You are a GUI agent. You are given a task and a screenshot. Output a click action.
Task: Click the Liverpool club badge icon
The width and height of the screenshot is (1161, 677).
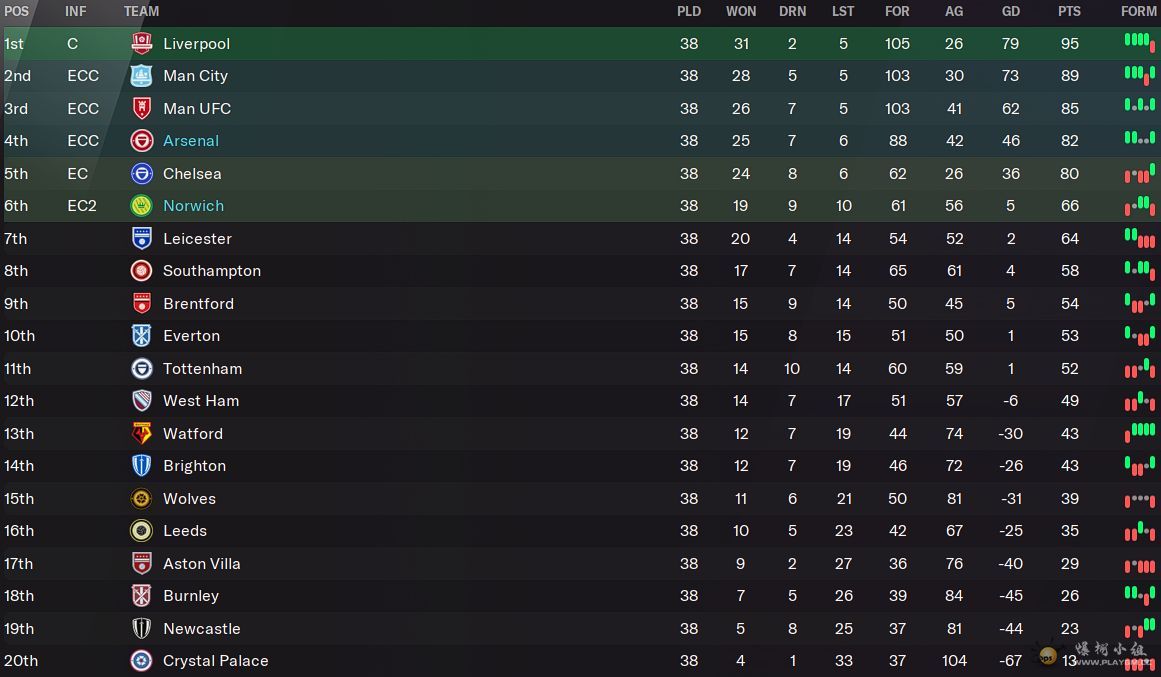142,44
